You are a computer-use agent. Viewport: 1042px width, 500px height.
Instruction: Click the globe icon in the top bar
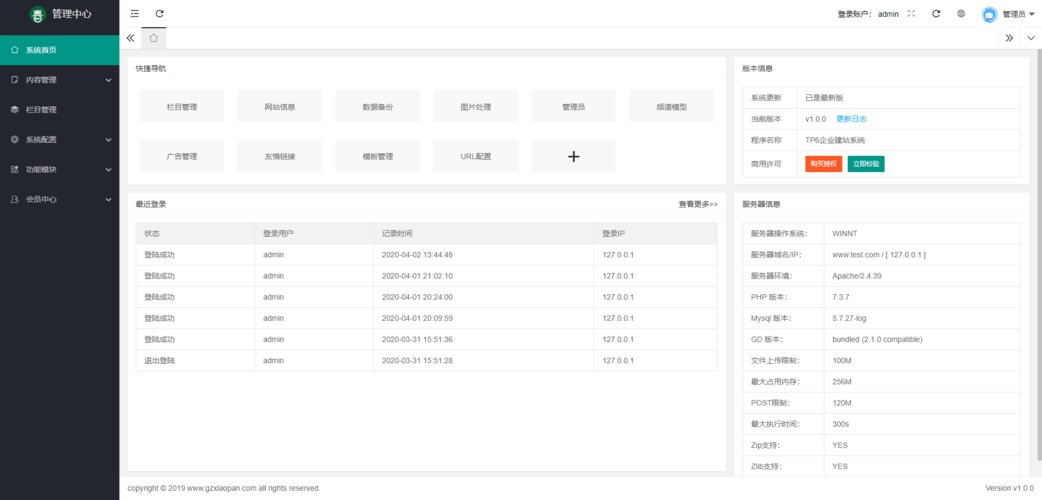tap(961, 14)
